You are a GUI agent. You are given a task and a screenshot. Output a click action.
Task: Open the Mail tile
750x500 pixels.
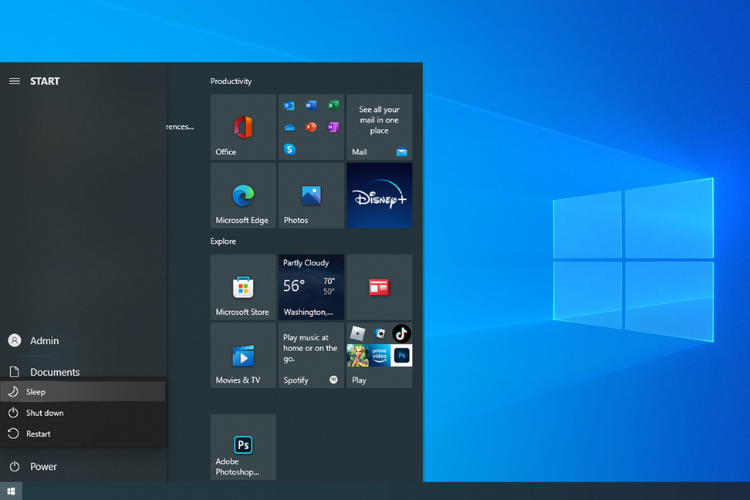(x=379, y=127)
